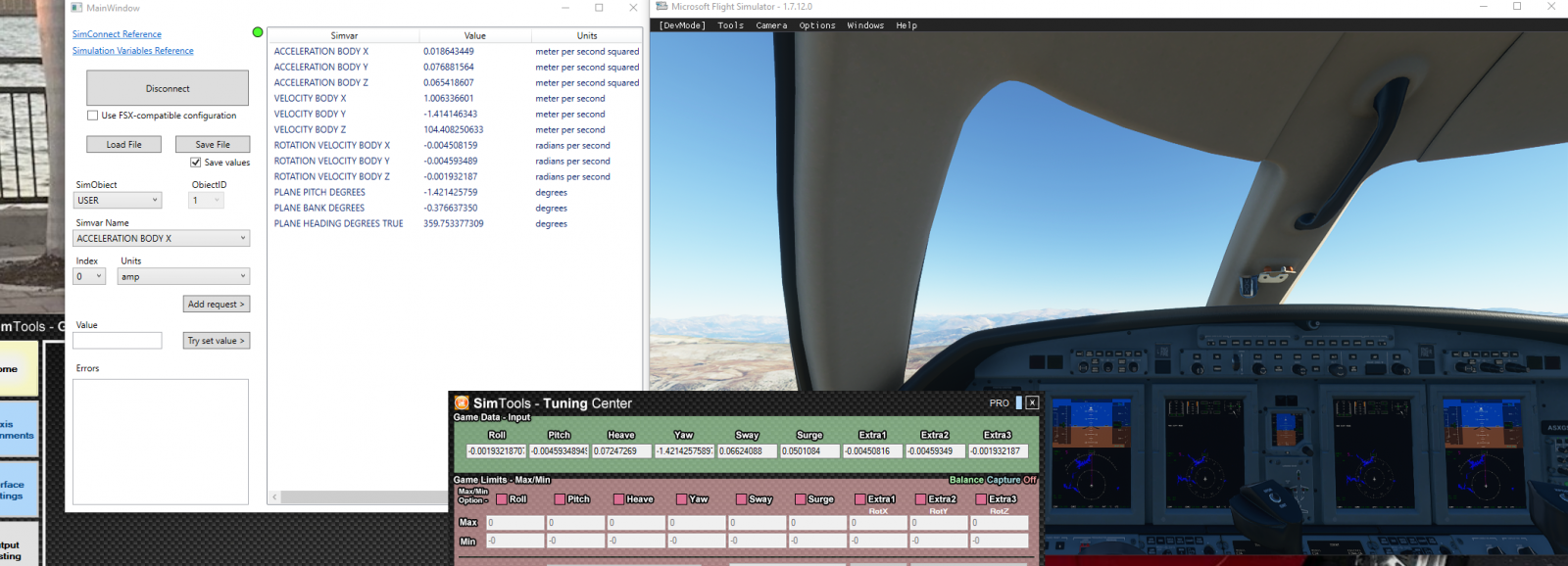
Task: Open the [DevMode] menu
Action: (x=682, y=25)
